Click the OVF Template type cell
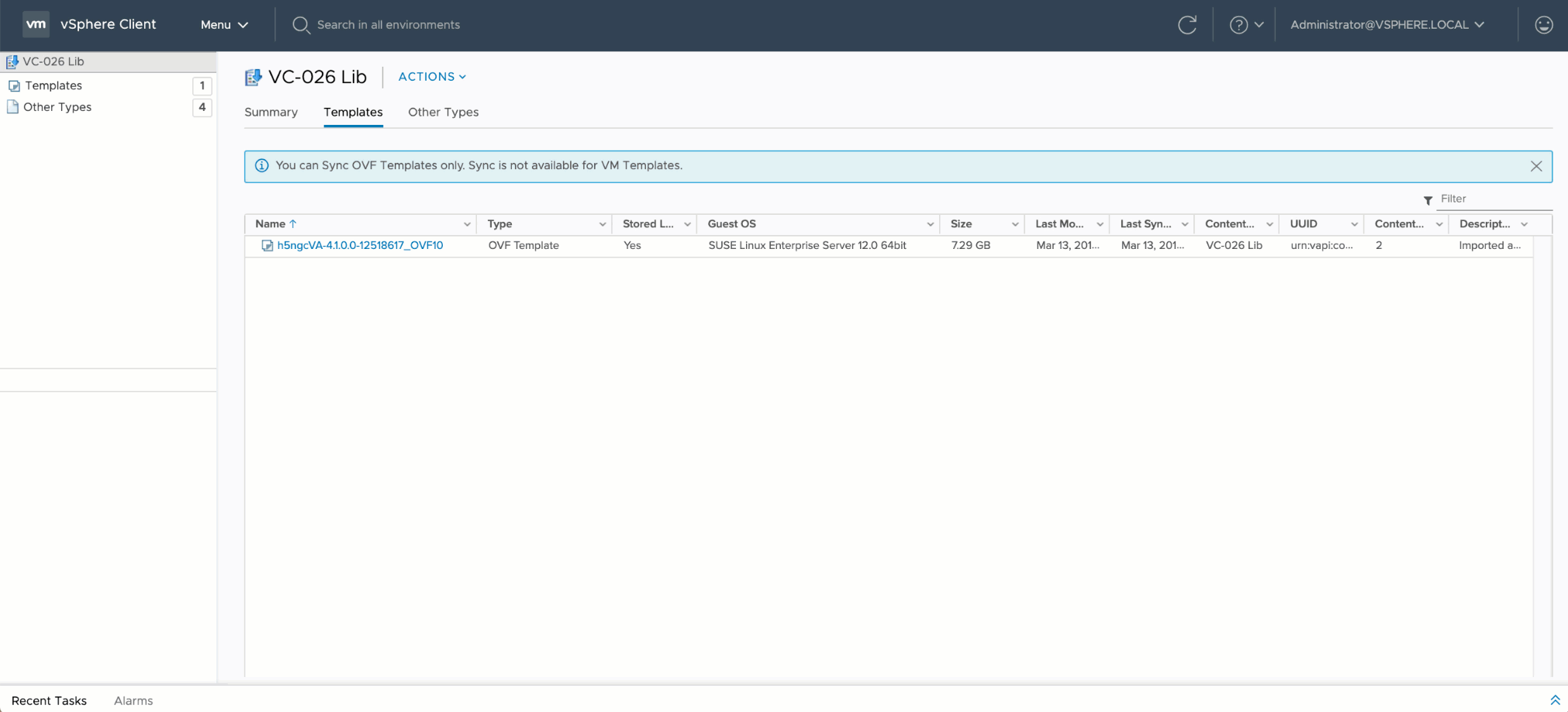 523,245
